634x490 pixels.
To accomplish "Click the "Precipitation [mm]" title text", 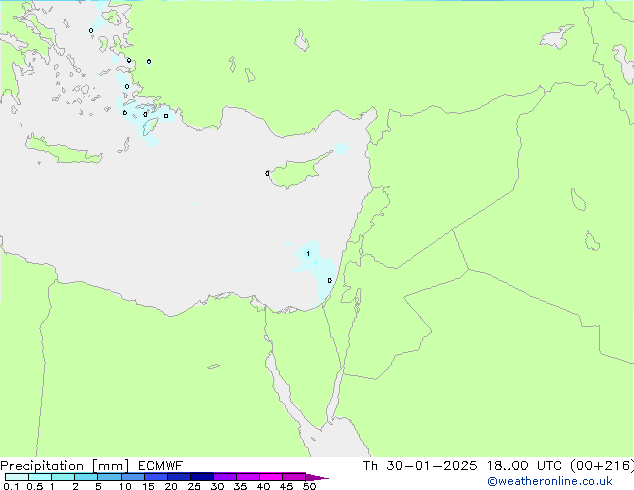I will point(65,466).
